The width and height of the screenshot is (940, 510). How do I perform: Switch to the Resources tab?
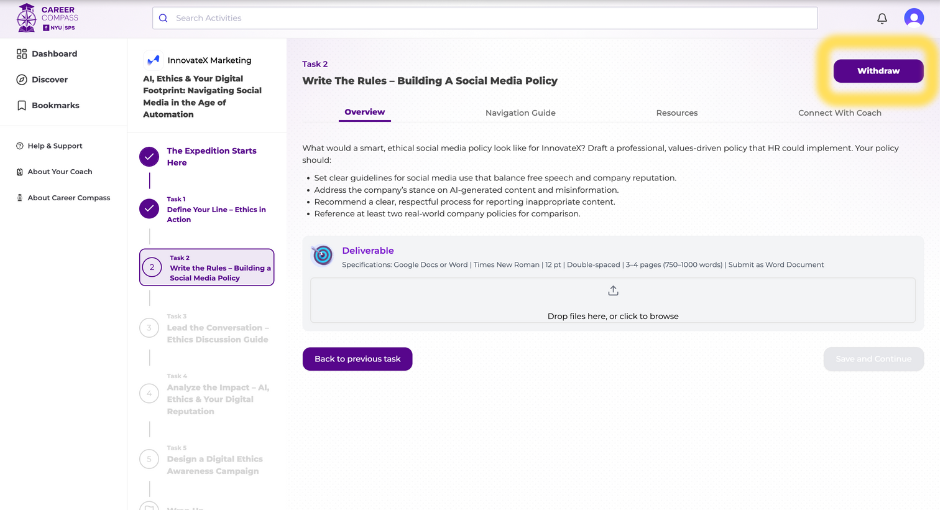tap(677, 113)
